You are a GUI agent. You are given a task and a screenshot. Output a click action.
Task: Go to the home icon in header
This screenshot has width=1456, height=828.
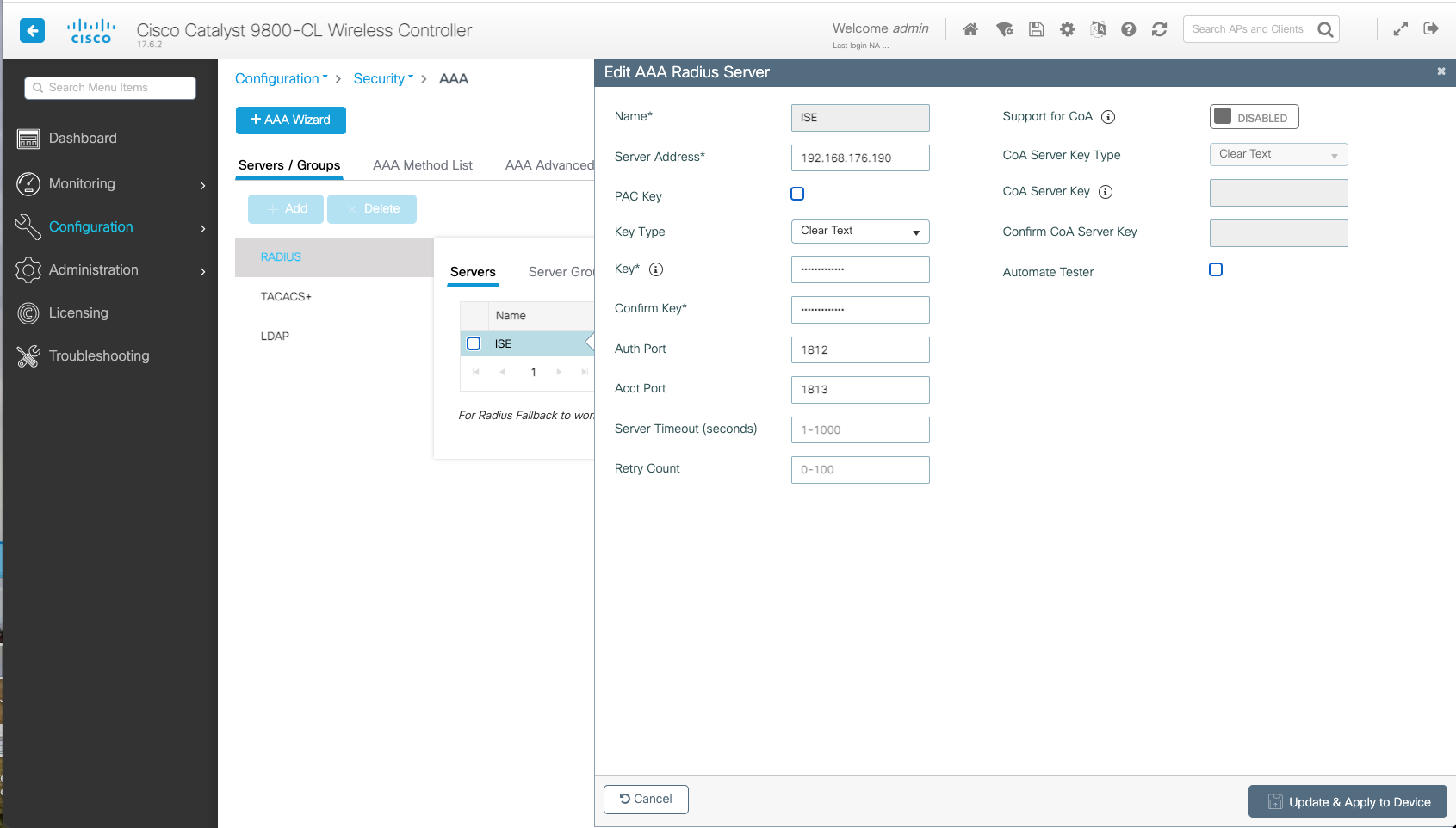(970, 29)
